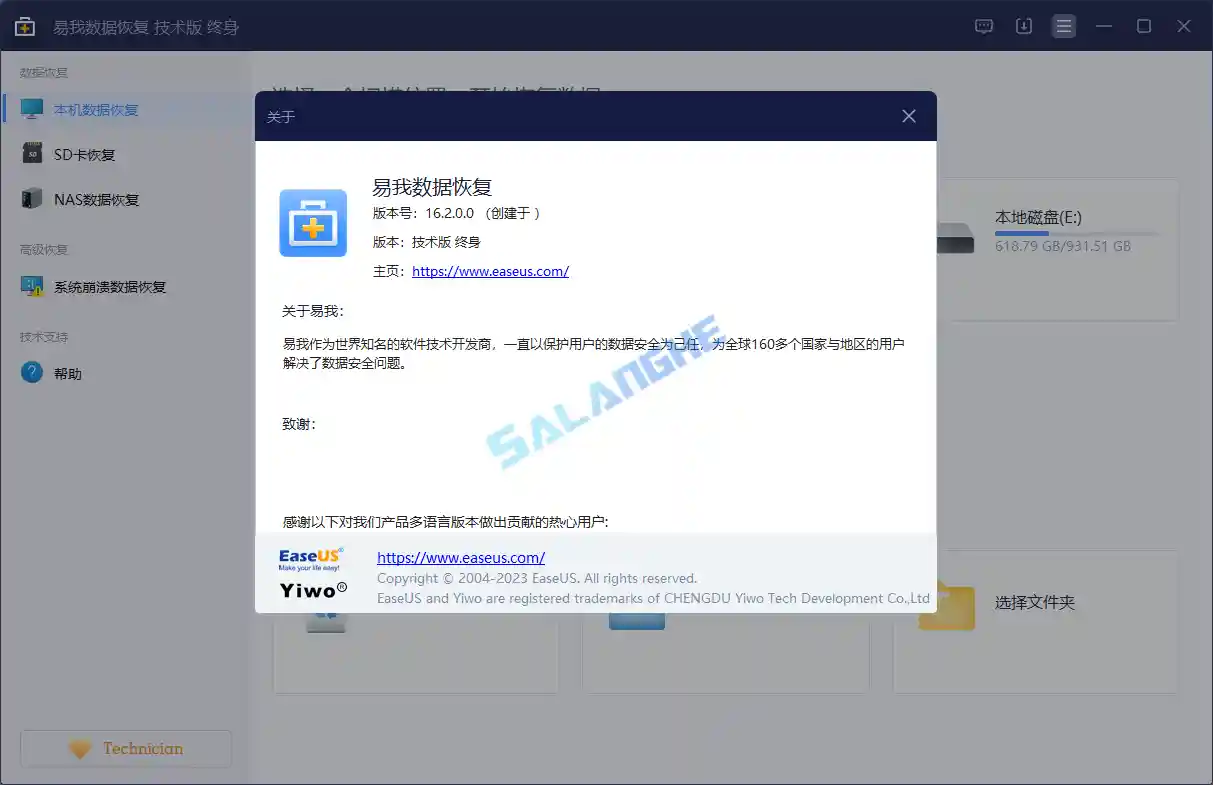
Task: Click the app logo in the title bar
Action: 25,26
